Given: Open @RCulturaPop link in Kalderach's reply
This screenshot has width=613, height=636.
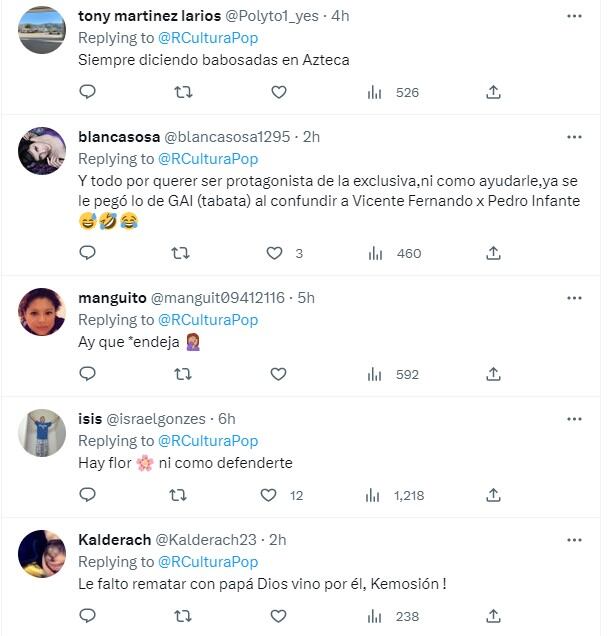Looking at the screenshot, I should [x=208, y=561].
